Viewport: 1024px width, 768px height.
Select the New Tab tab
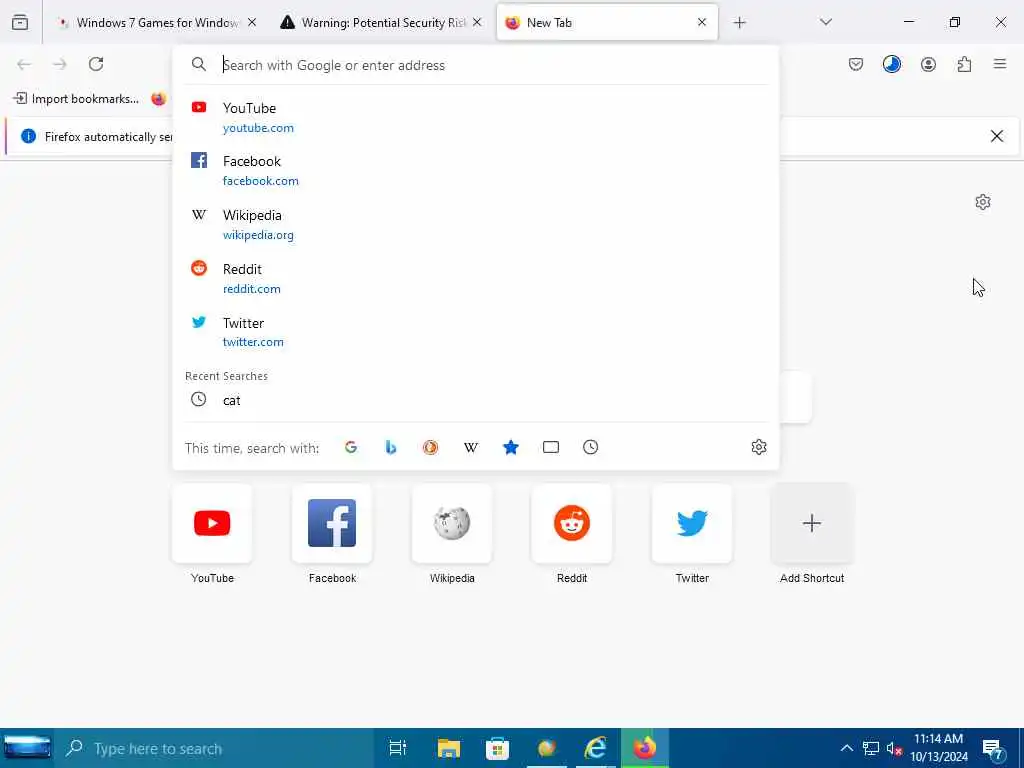(x=607, y=23)
